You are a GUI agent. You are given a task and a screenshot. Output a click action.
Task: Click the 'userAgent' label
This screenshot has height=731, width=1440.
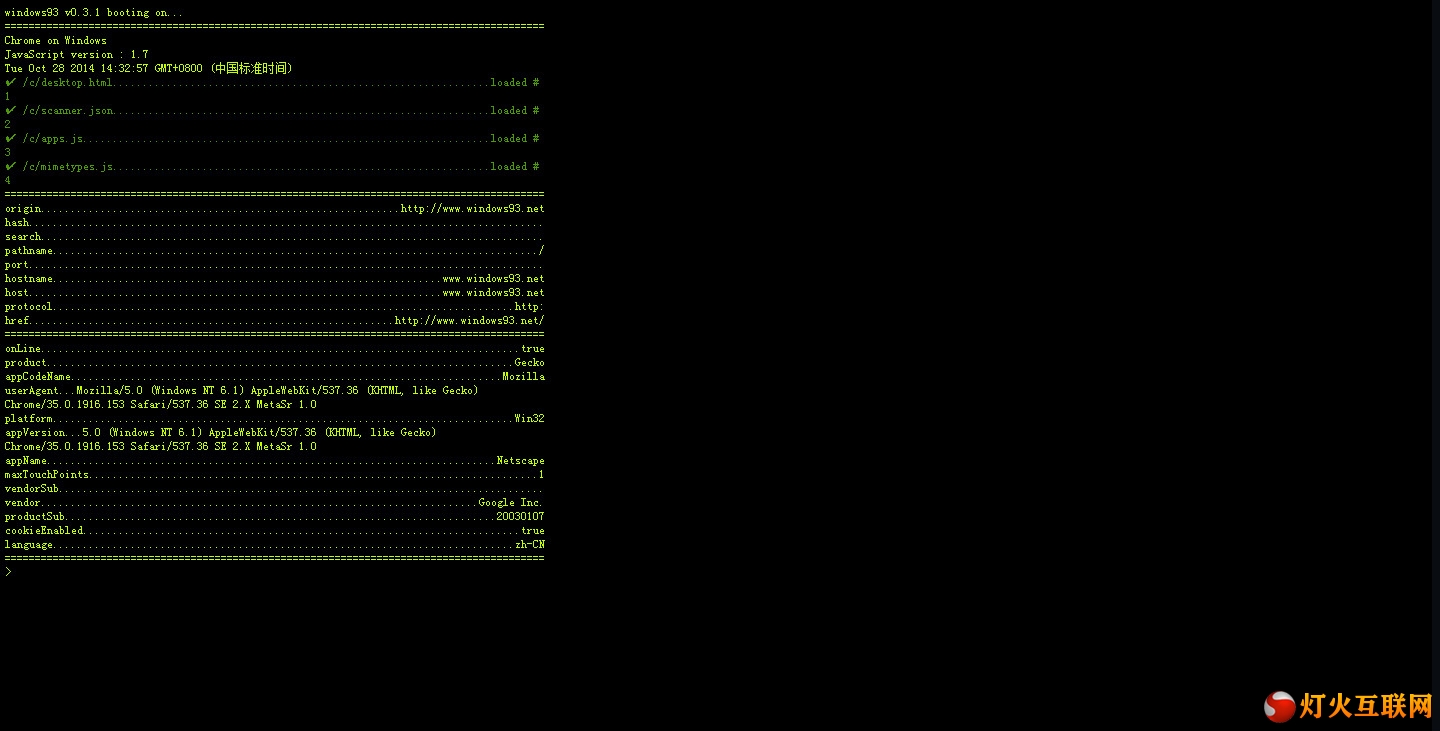32,391
